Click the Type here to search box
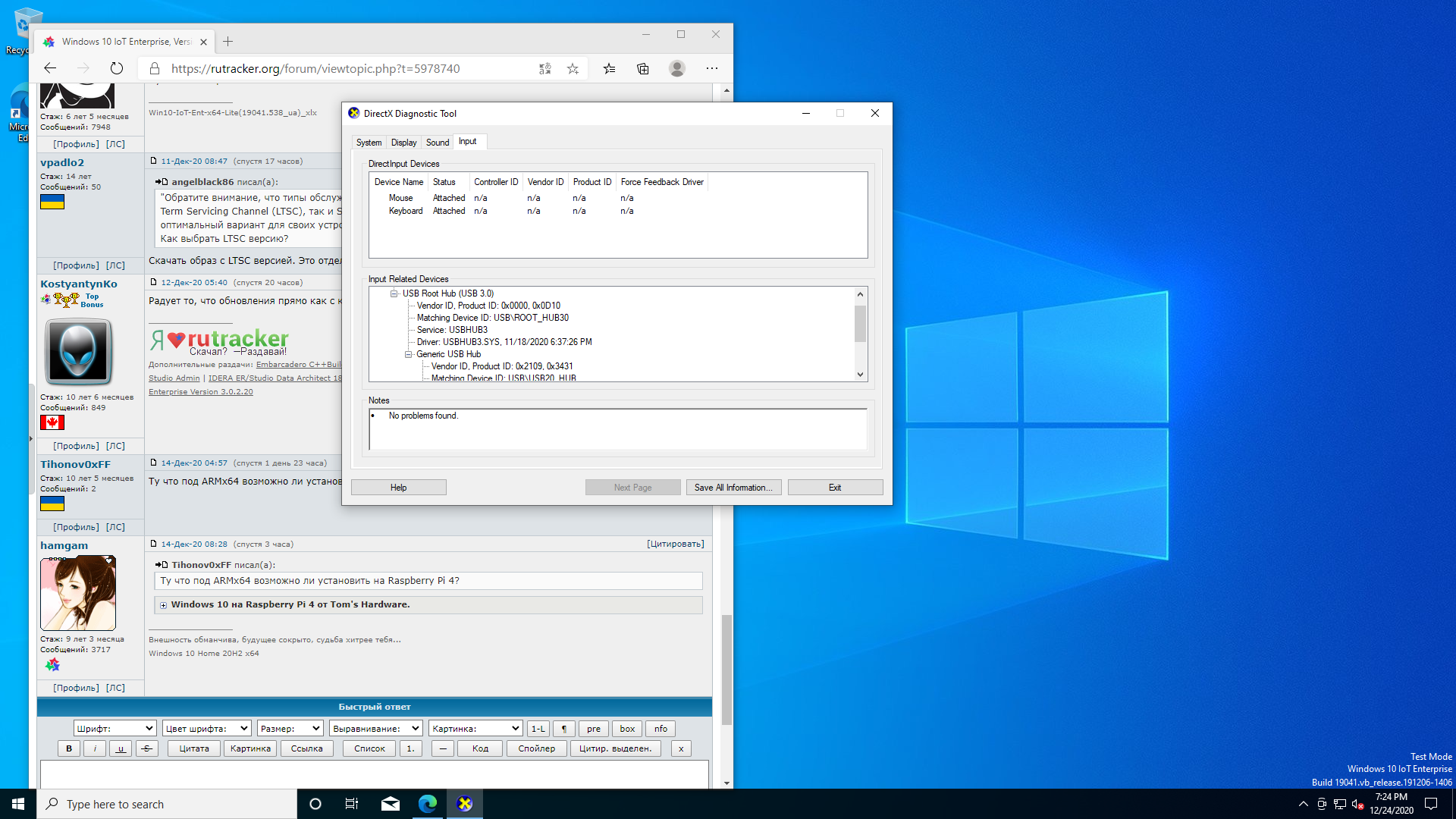Viewport: 1456px width, 819px height. coord(167,804)
